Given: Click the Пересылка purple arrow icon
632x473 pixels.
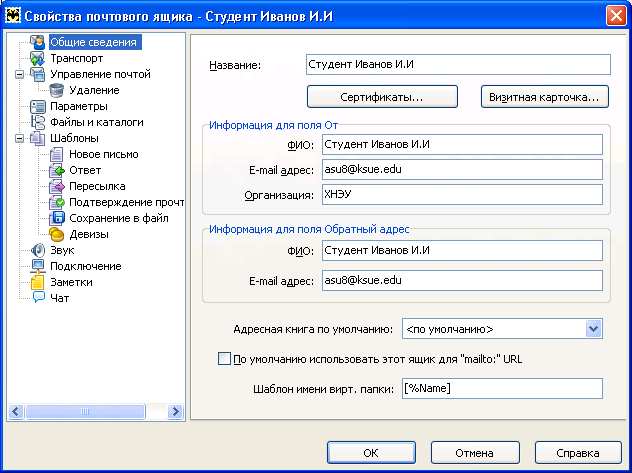Looking at the screenshot, I should click(57, 186).
